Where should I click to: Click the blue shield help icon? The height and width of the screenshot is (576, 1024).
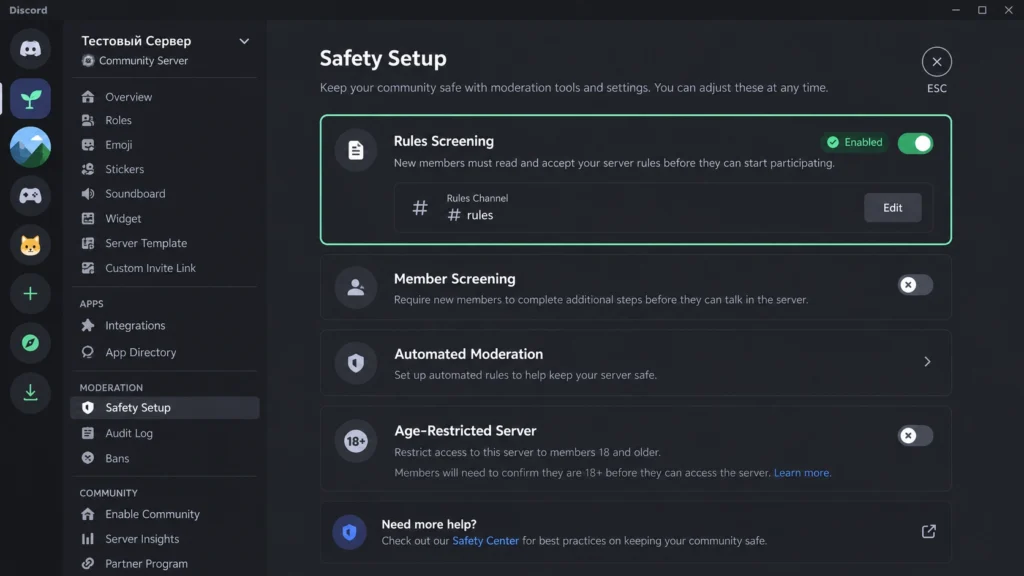(349, 532)
